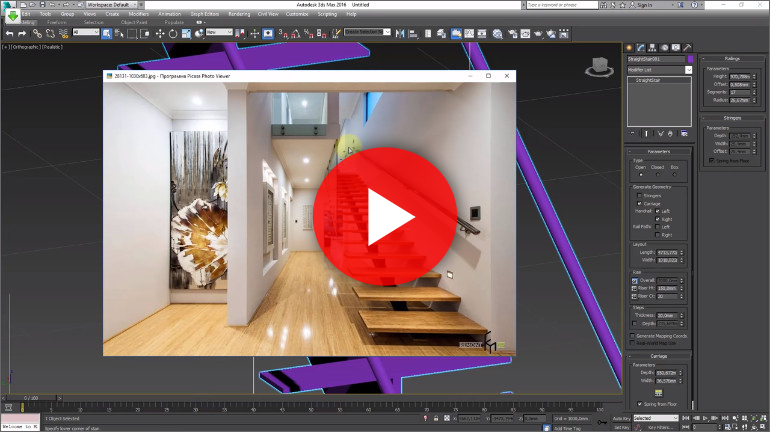Image resolution: width=770 pixels, height=432 pixels.
Task: Enable the Stringers checkbox
Action: [639, 195]
